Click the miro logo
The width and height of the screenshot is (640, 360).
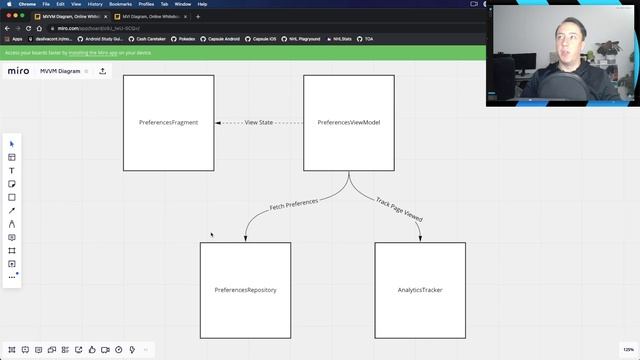click(18, 71)
